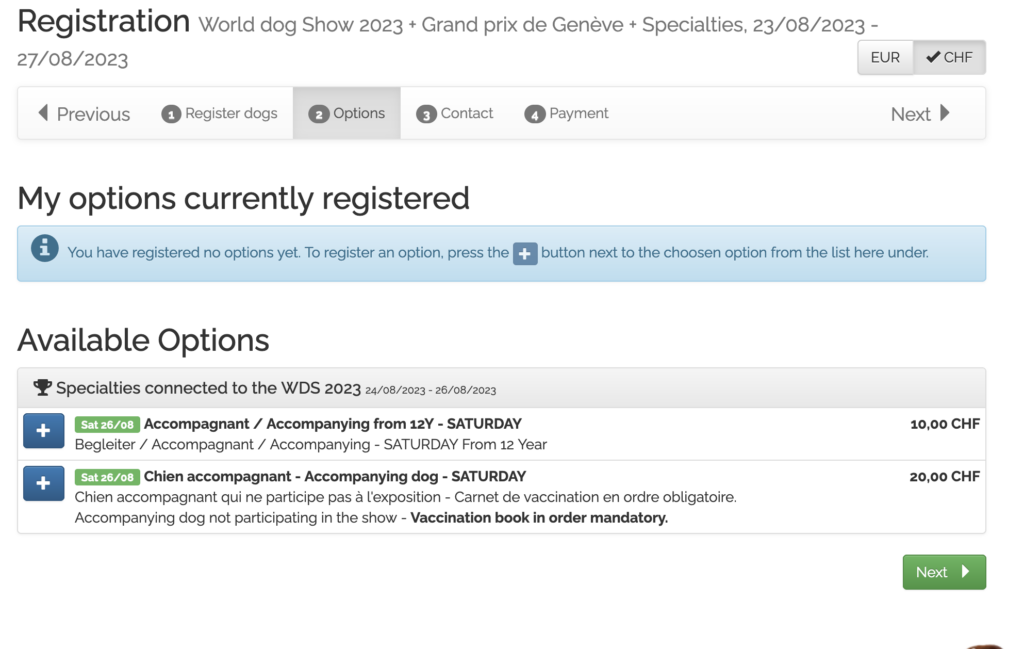Click the Specialties connected to WDS 2023 header
Screen dimensions: 1024x649
pos(208,388)
